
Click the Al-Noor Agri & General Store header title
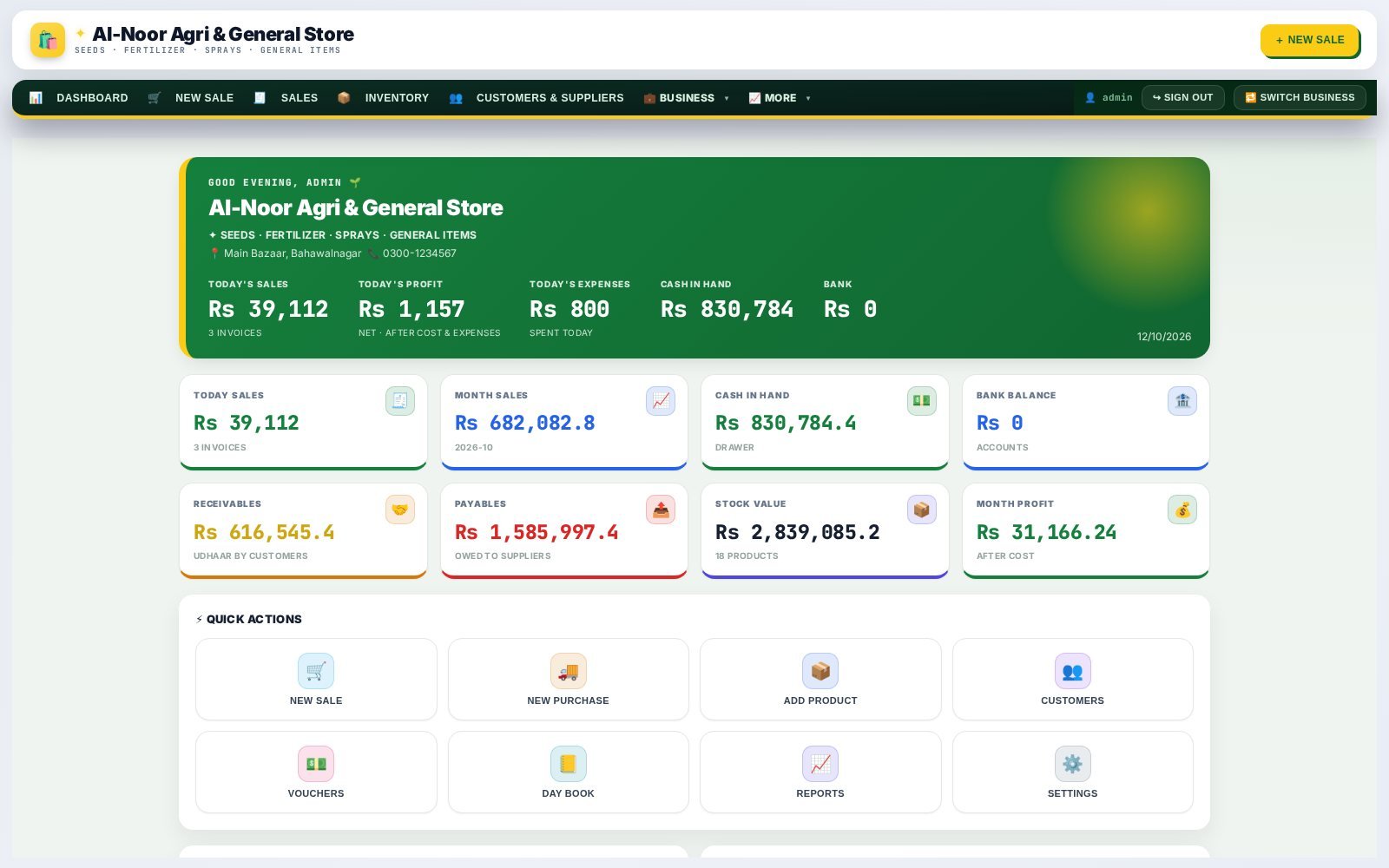point(223,34)
